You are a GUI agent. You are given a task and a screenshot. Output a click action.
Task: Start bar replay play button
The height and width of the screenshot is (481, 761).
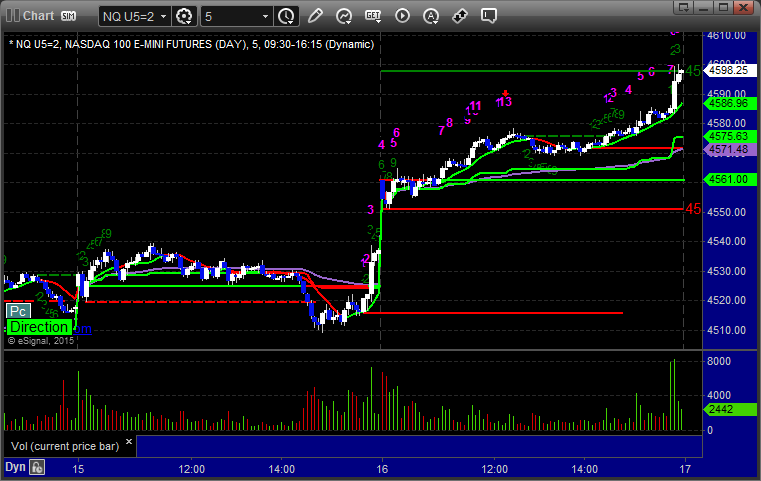402,16
